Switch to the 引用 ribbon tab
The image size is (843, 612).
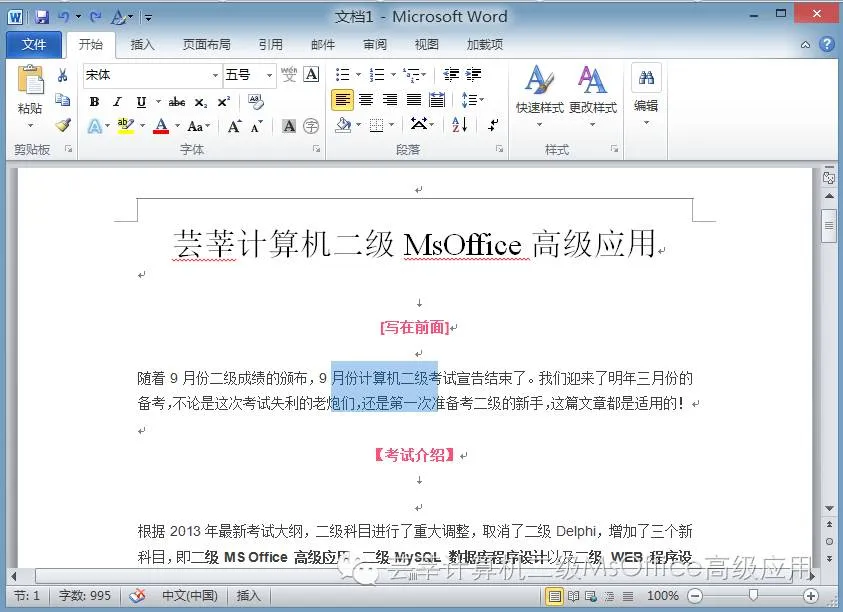click(x=270, y=45)
